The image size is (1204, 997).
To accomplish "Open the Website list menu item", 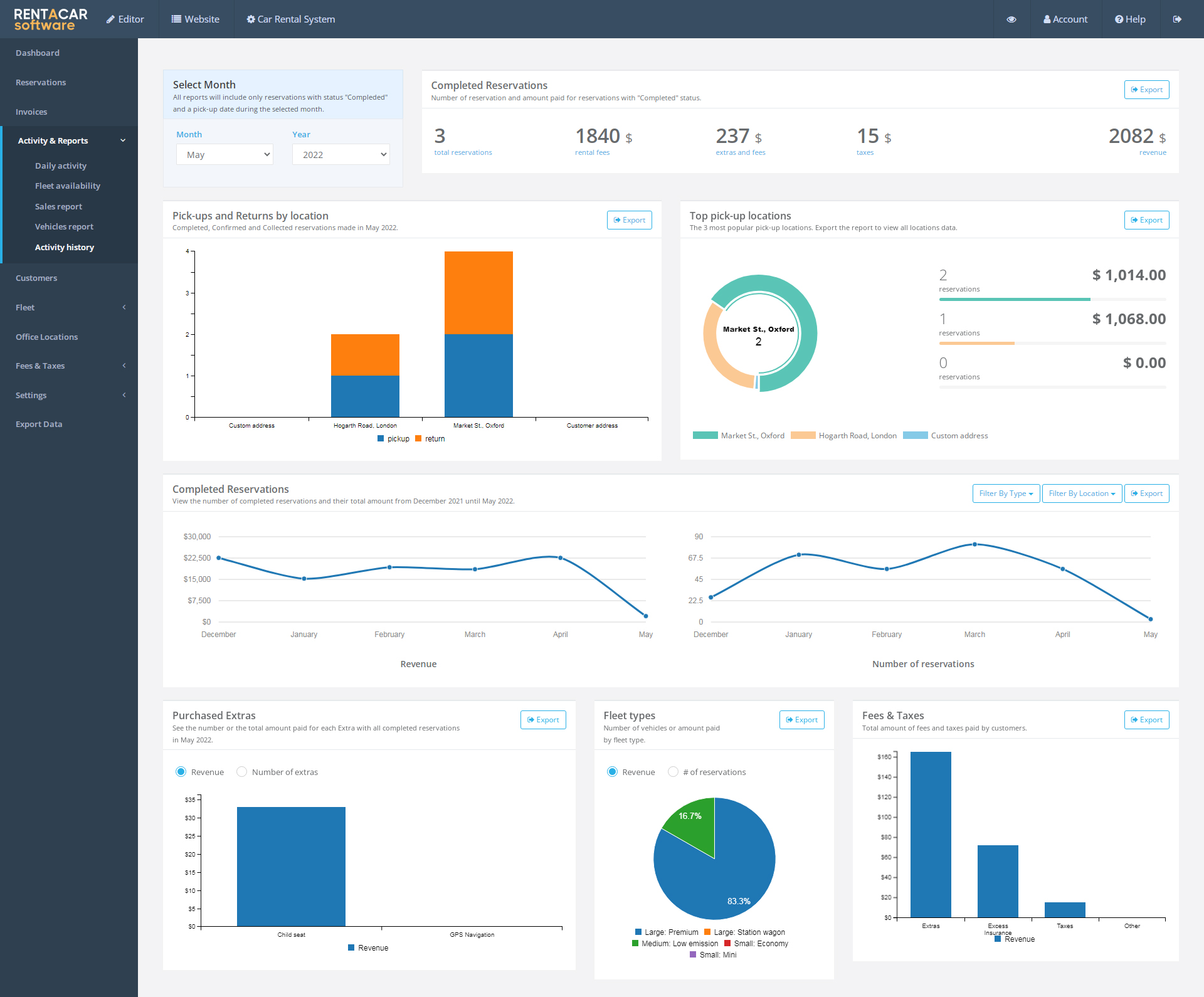I will click(196, 19).
